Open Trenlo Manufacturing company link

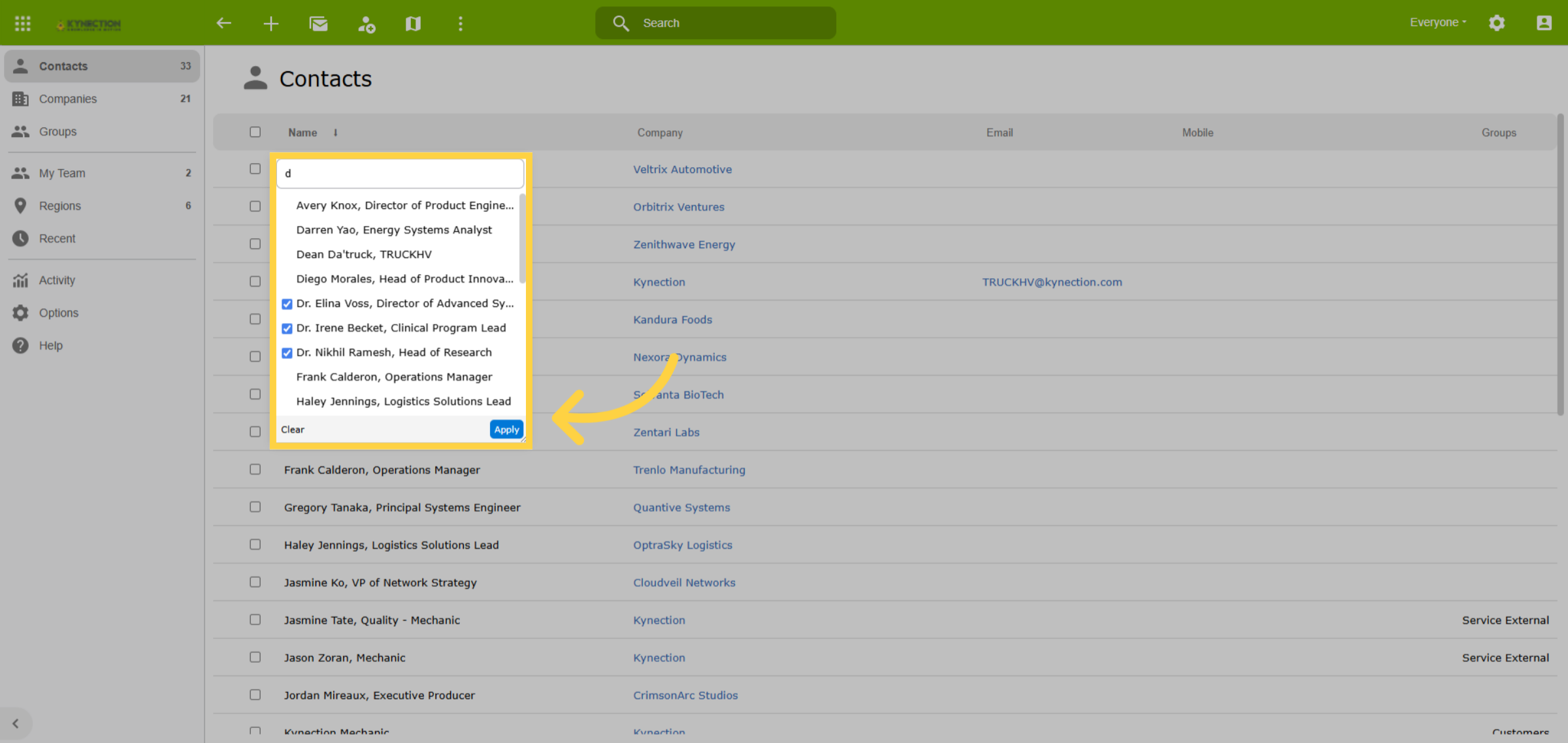pyautogui.click(x=689, y=469)
